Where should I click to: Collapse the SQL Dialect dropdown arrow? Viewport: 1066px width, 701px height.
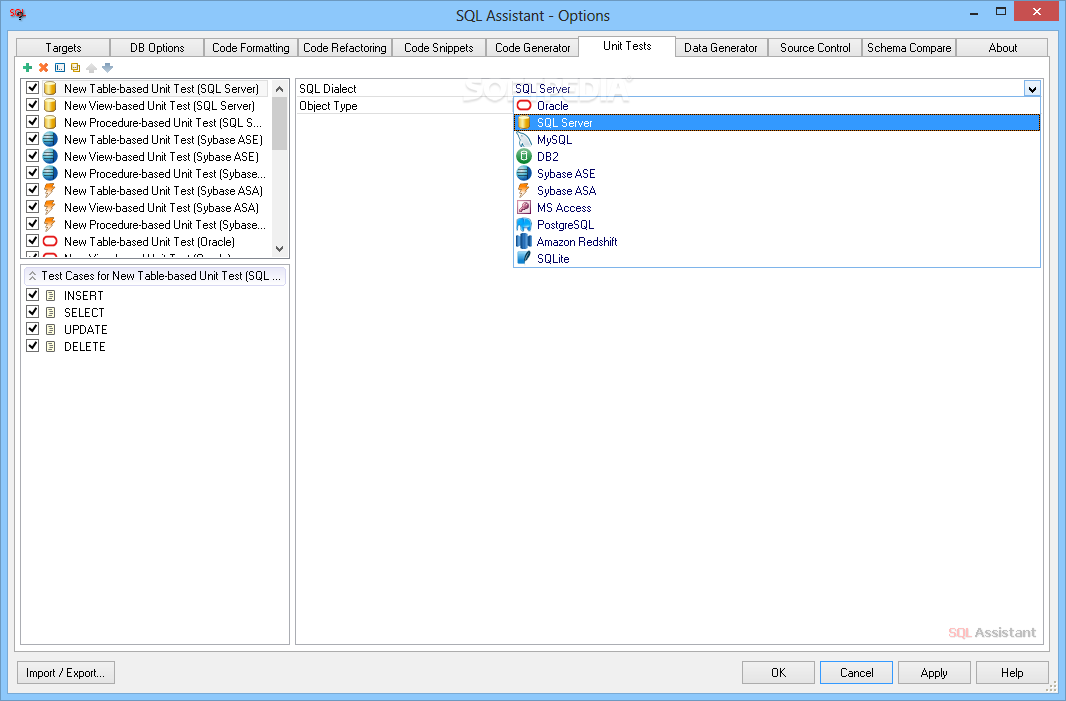pyautogui.click(x=1032, y=88)
